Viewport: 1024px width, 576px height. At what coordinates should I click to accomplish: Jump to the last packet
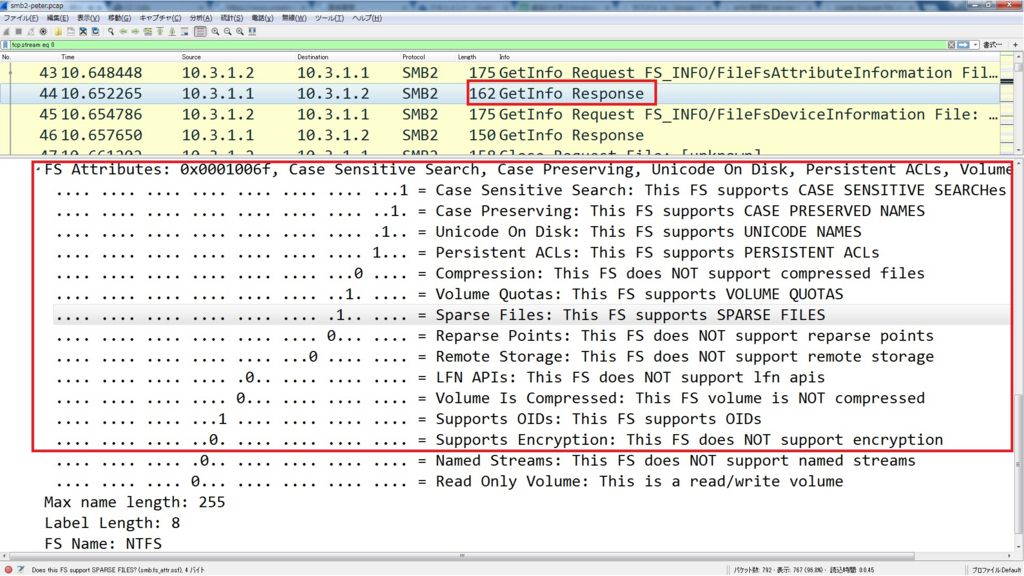(172, 31)
